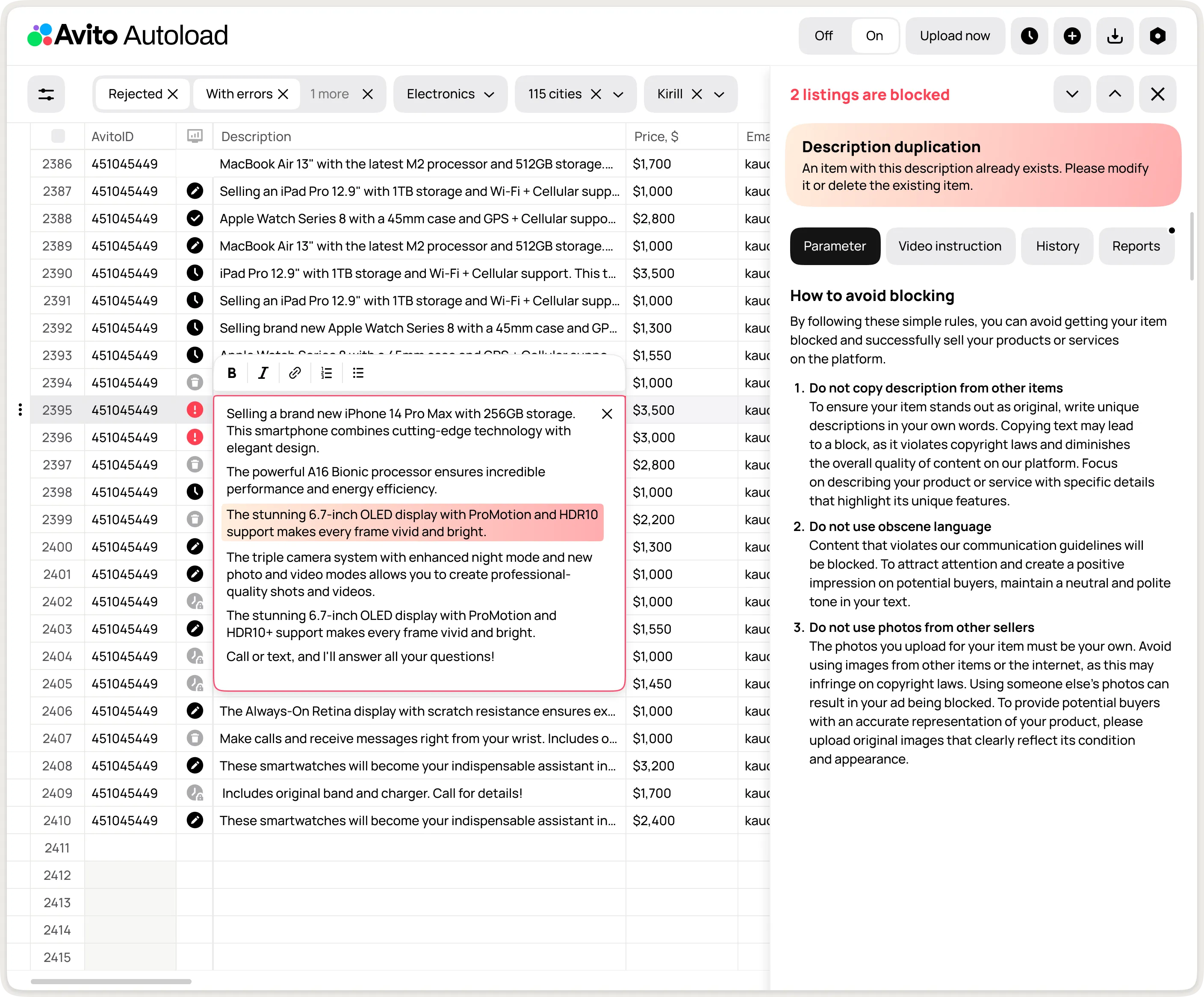Click the trash status icon in row 2394
The width and height of the screenshot is (1204, 997).
point(195,382)
